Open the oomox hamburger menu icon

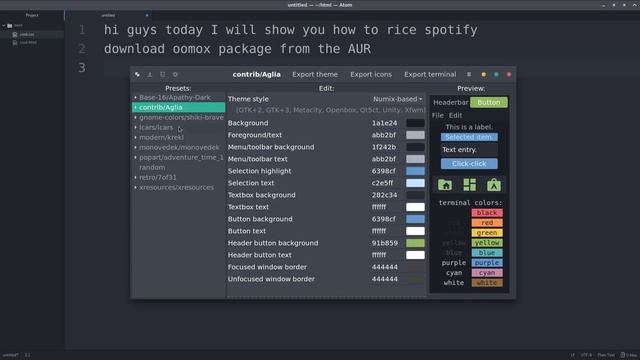click(x=469, y=74)
